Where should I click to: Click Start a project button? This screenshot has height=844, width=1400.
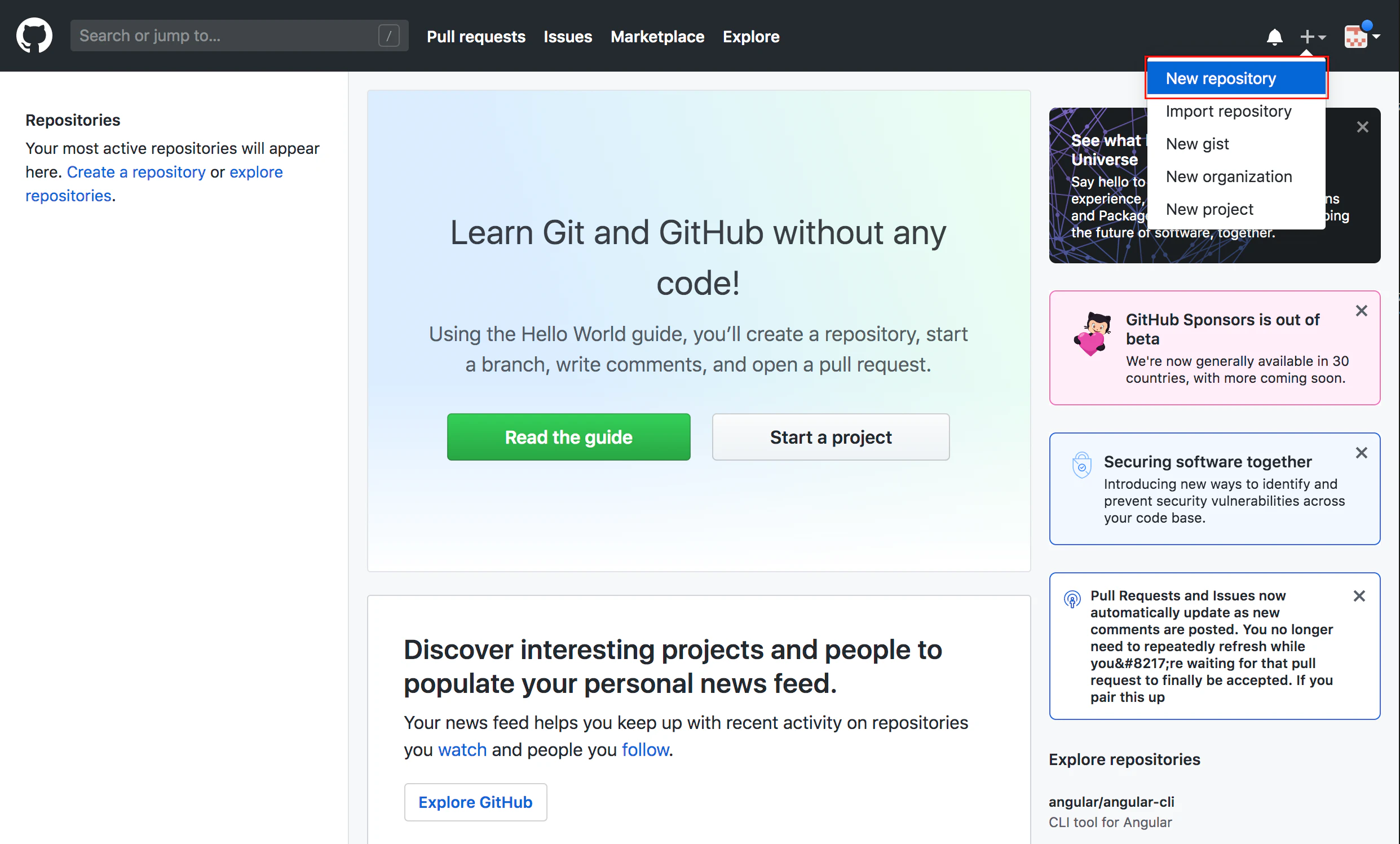tap(831, 437)
